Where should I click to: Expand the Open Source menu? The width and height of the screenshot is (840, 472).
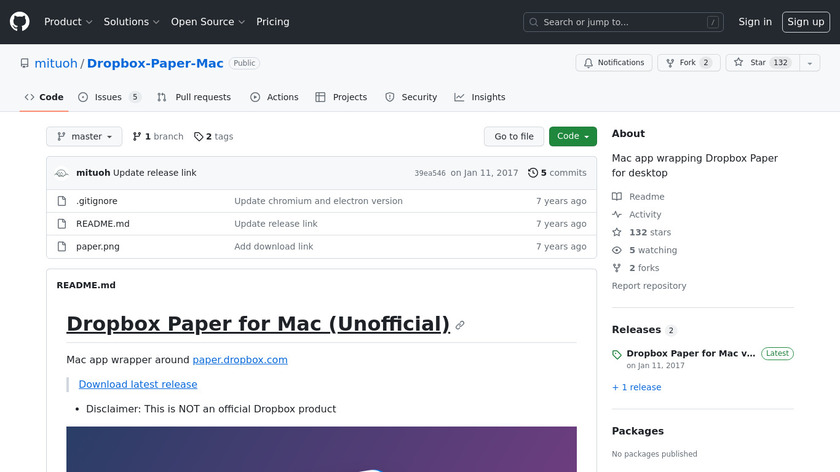pyautogui.click(x=208, y=22)
